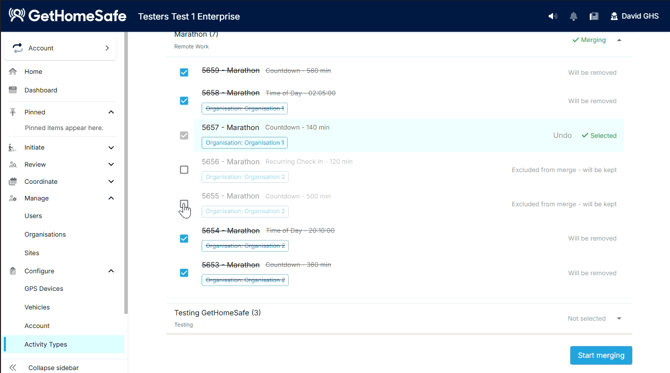
Task: Click the Account switch icon
Action: click(18, 48)
